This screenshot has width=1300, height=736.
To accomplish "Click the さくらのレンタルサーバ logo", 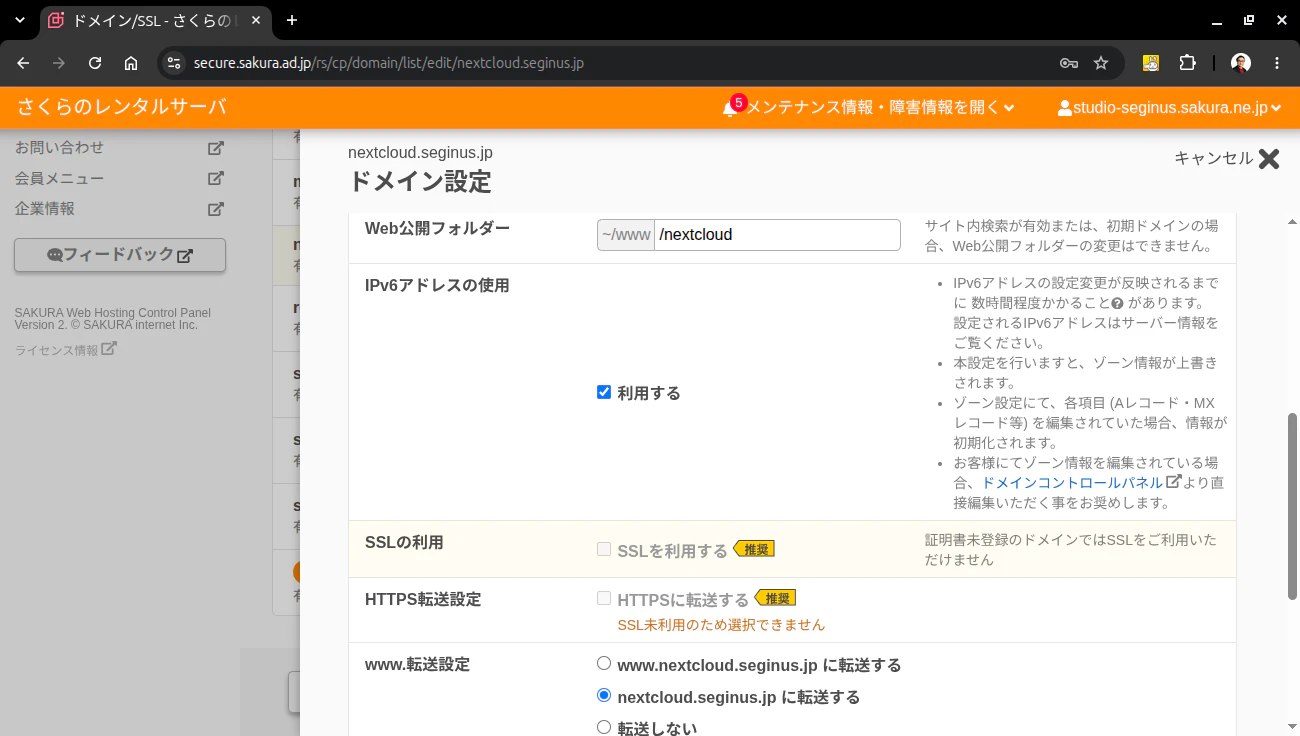I will pyautogui.click(x=122, y=107).
